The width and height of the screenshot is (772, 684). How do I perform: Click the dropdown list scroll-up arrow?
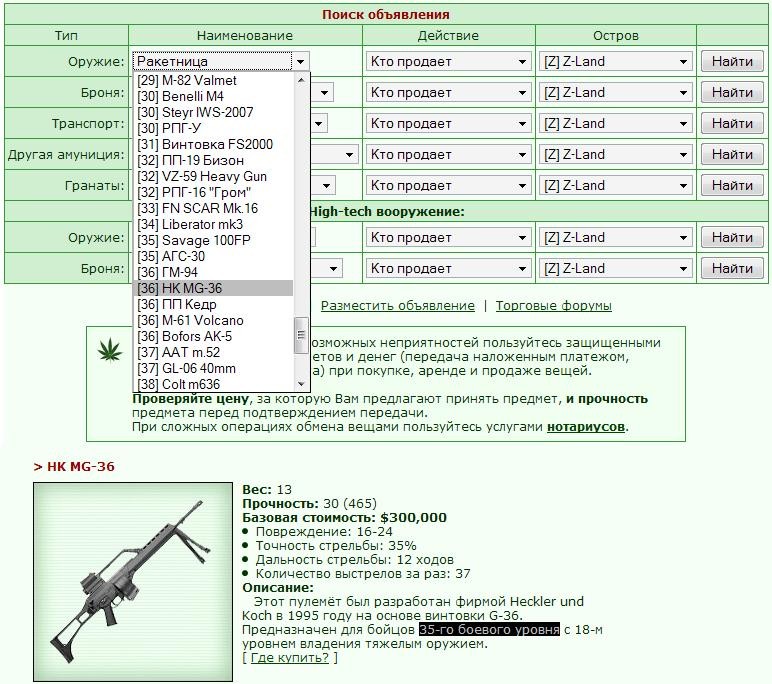pos(301,79)
